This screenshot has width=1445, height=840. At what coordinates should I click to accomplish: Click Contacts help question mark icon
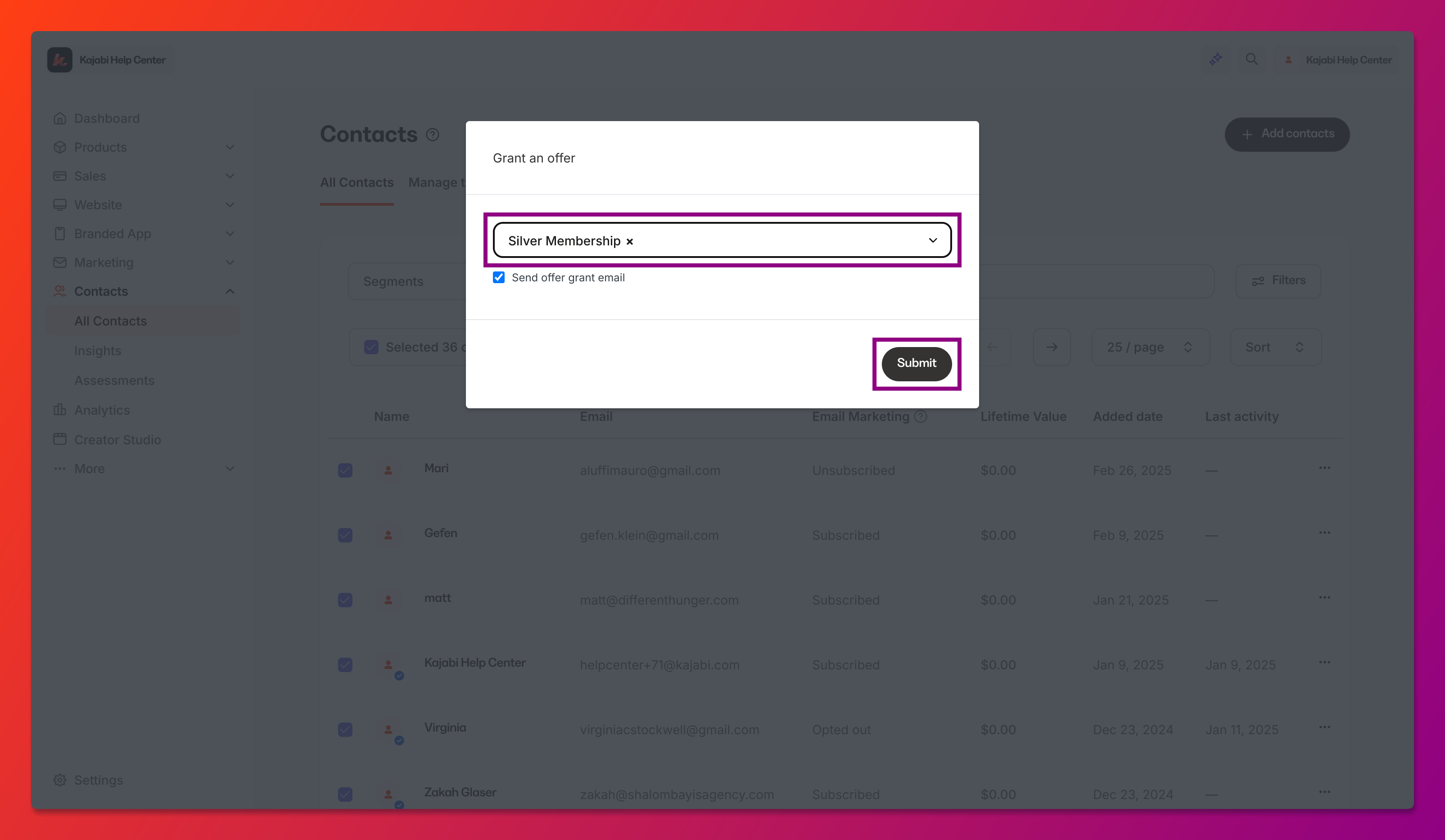tap(432, 135)
